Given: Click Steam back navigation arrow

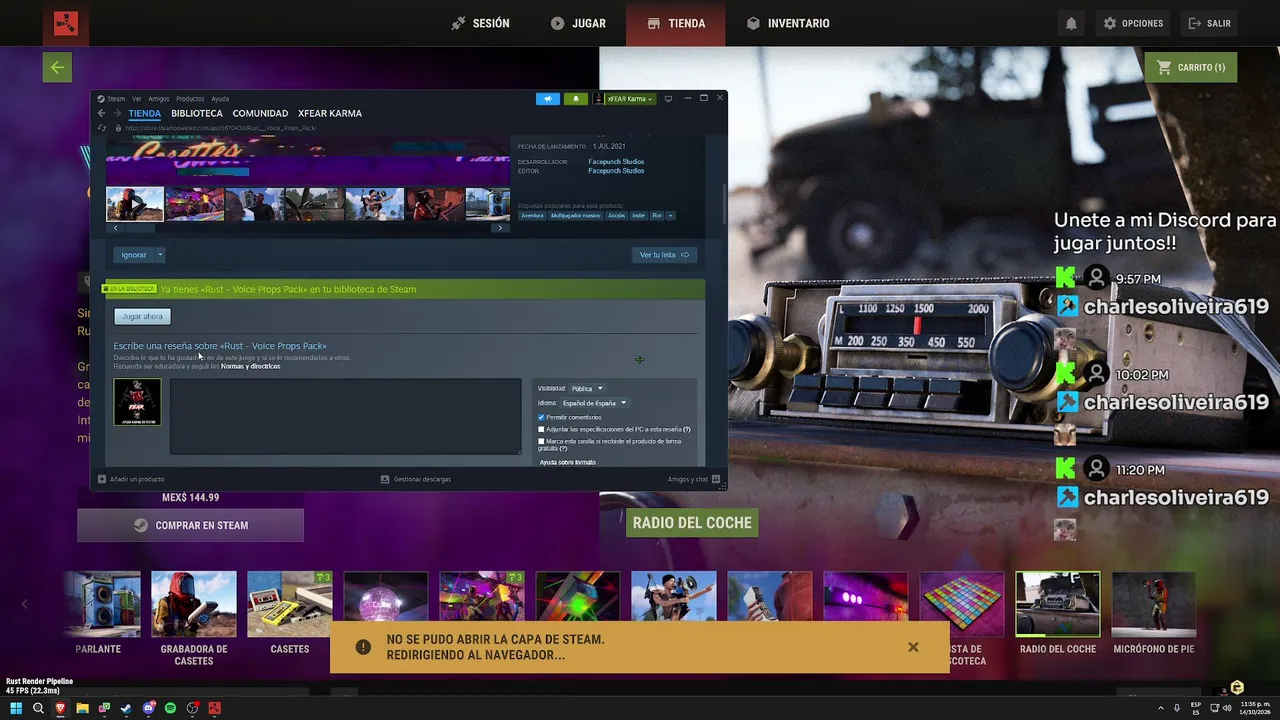Looking at the screenshot, I should coord(101,113).
